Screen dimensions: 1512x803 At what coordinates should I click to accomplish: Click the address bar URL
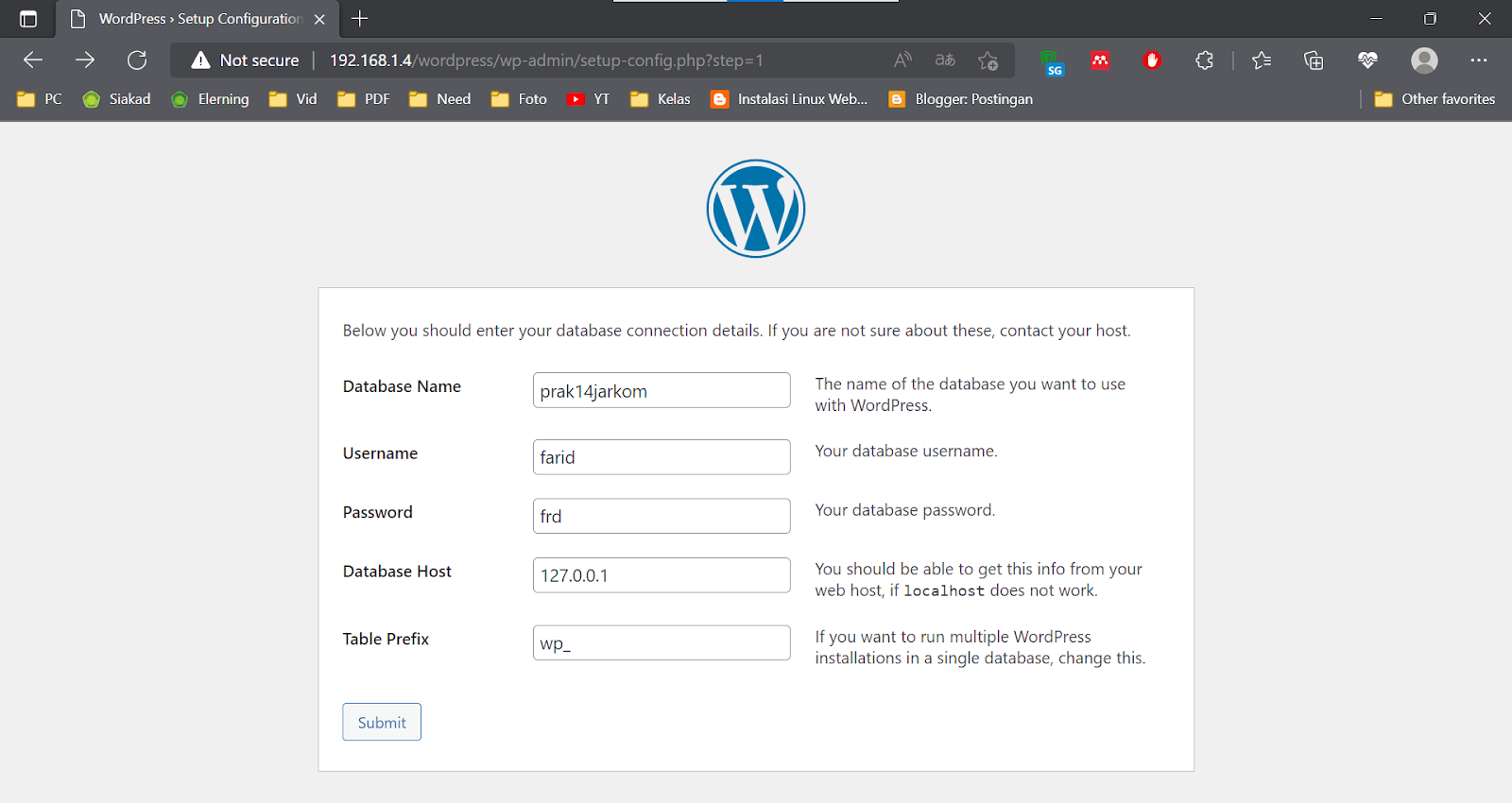point(546,60)
